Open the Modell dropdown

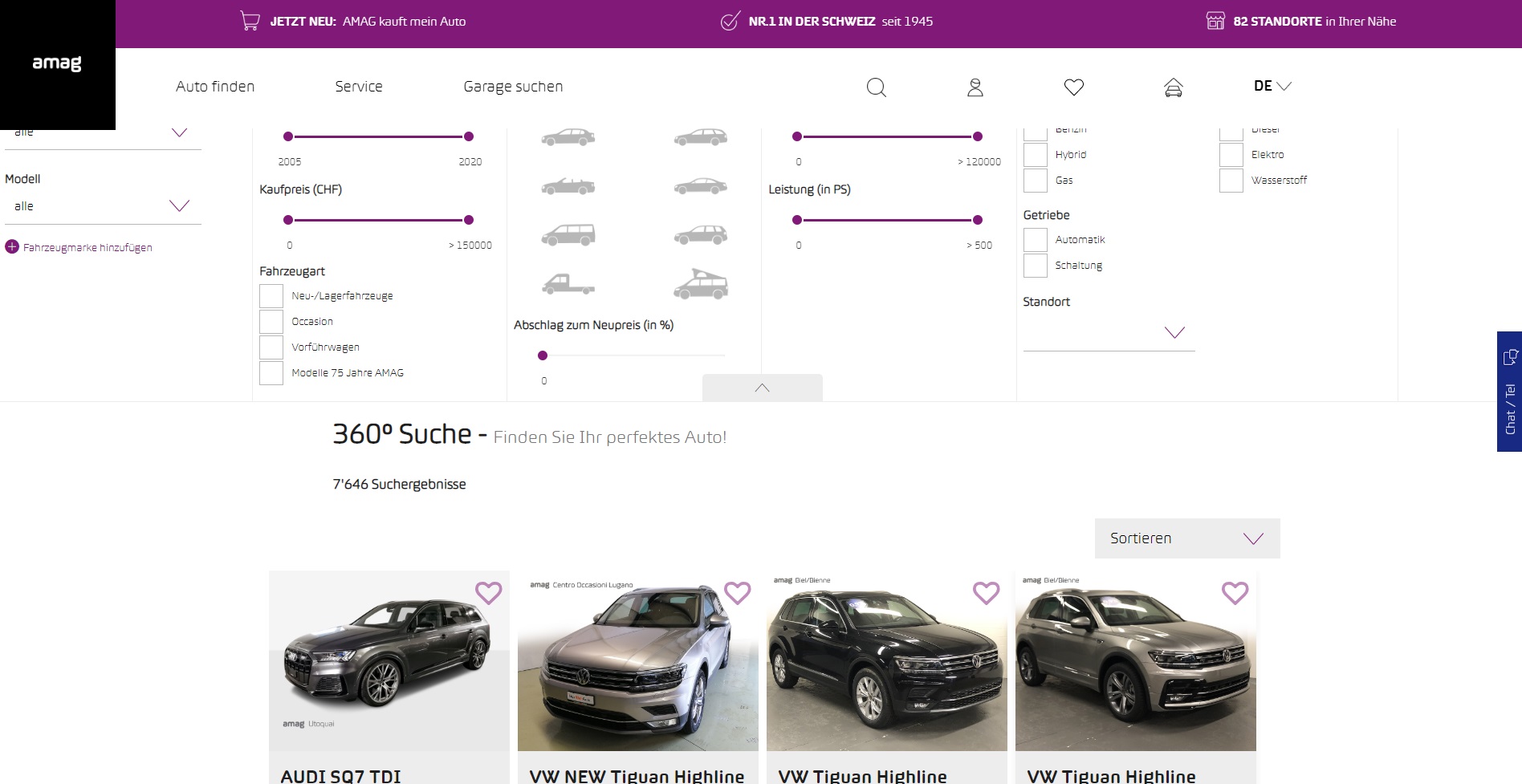(x=103, y=206)
